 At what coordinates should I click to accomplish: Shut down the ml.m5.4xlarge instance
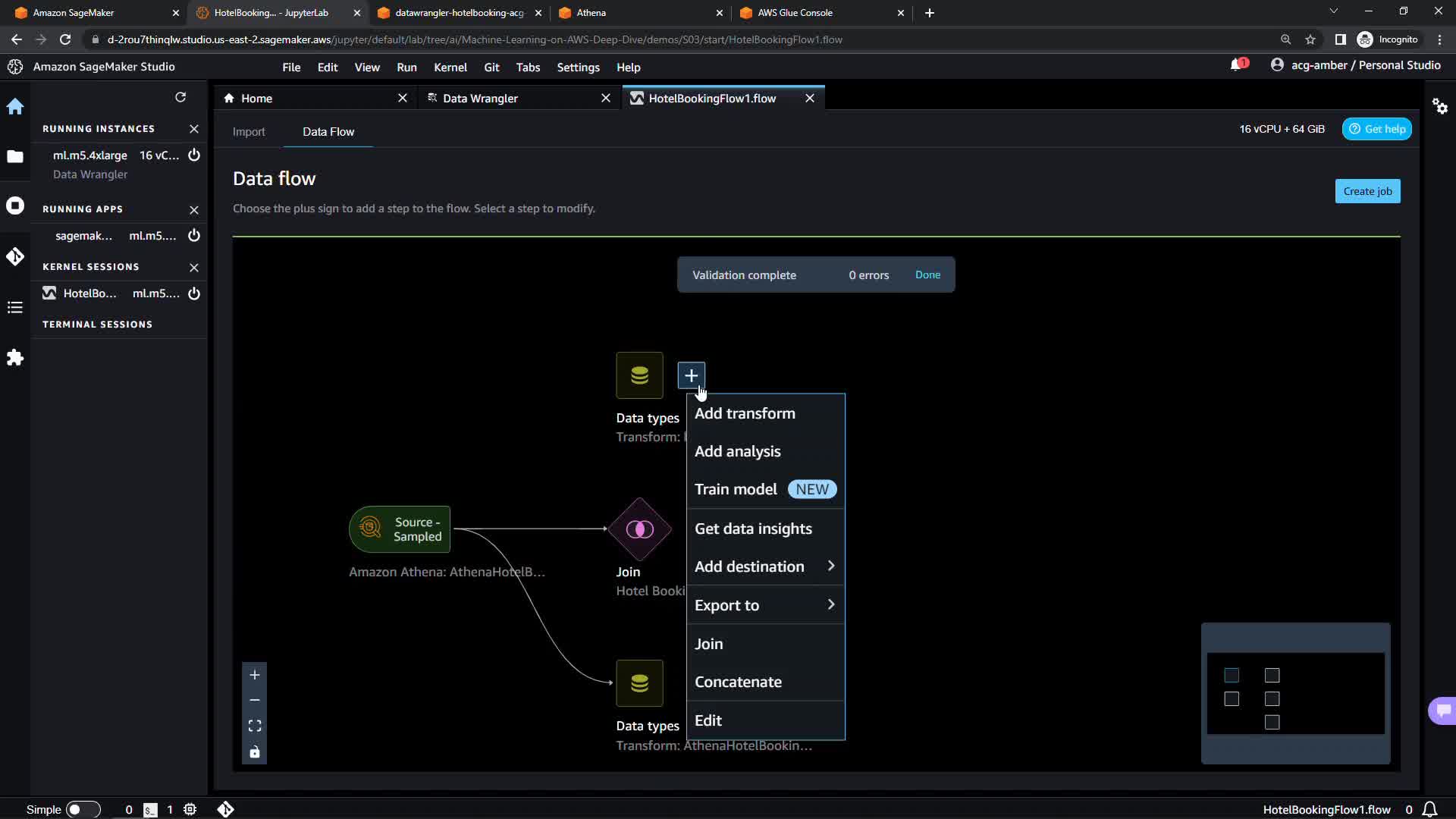click(x=194, y=155)
